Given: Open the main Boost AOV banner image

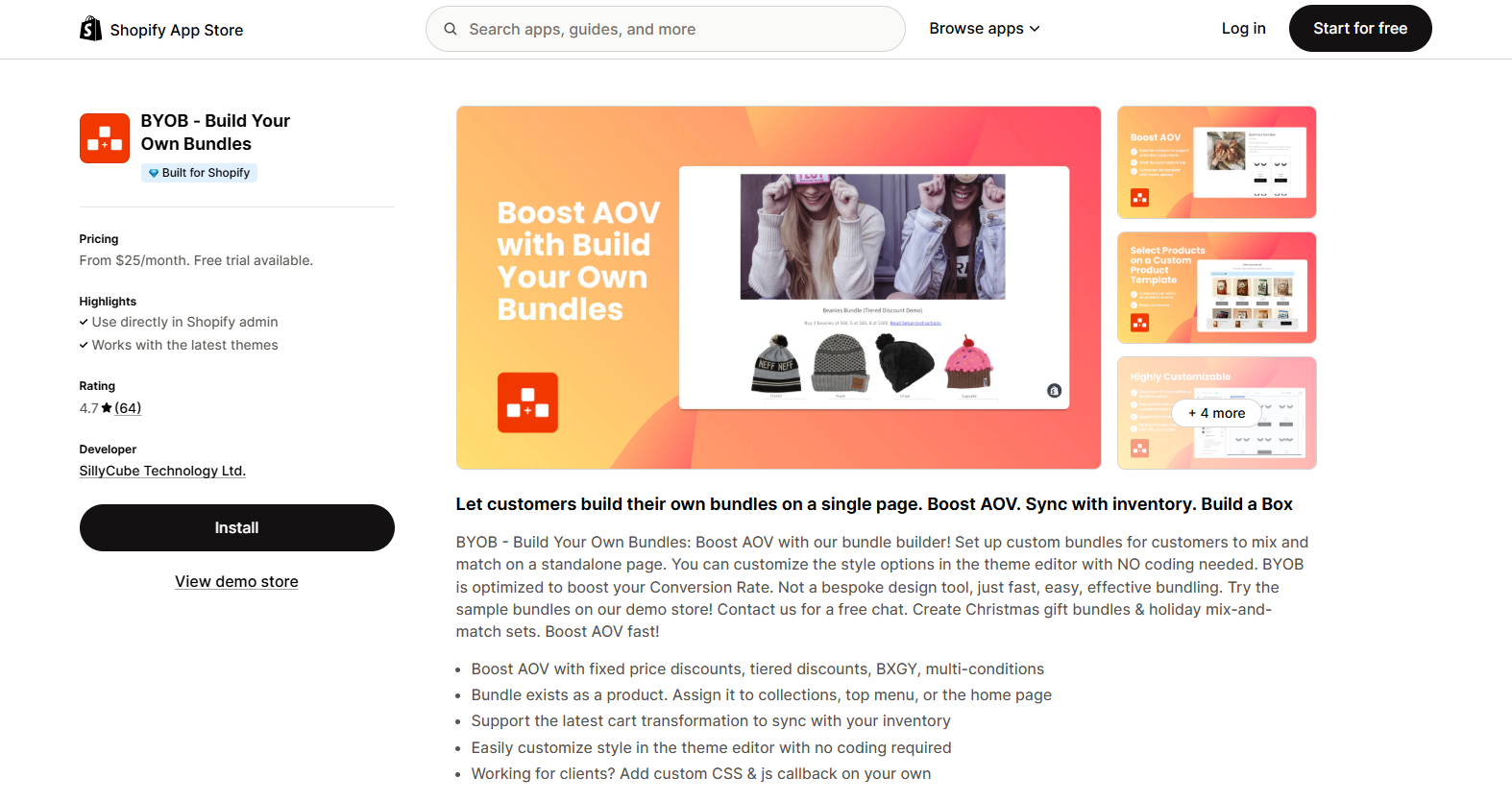Looking at the screenshot, I should pos(779,287).
